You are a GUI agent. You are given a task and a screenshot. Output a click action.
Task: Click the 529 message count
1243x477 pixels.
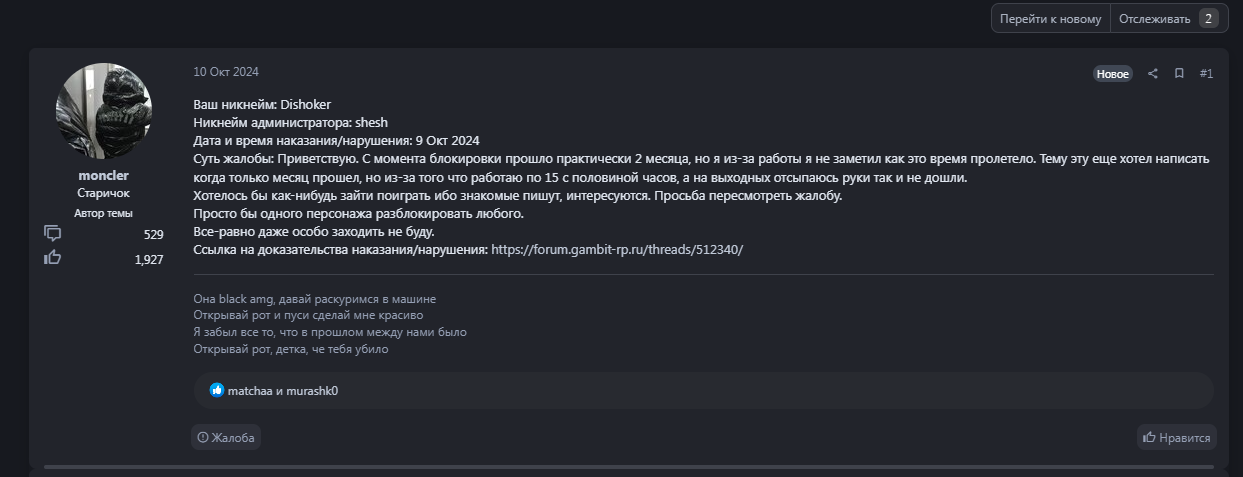pyautogui.click(x=153, y=234)
